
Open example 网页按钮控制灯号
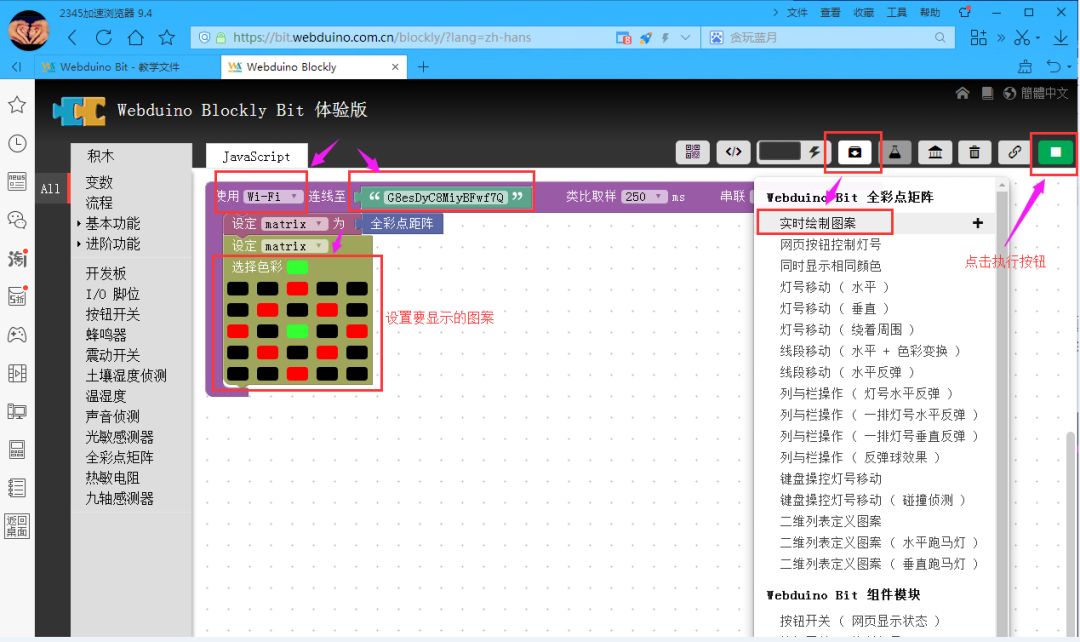(x=830, y=245)
